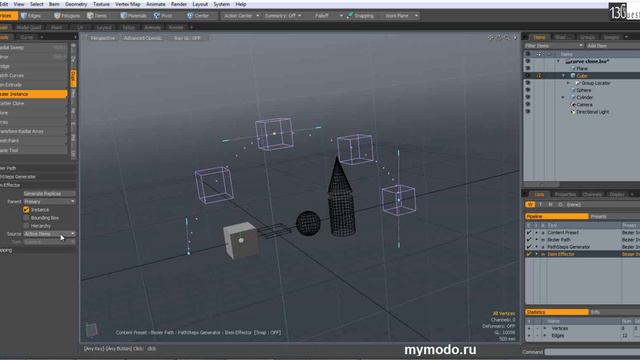Open the Advanced OpenGL shading menu
640x360 pixels.
[142, 38]
